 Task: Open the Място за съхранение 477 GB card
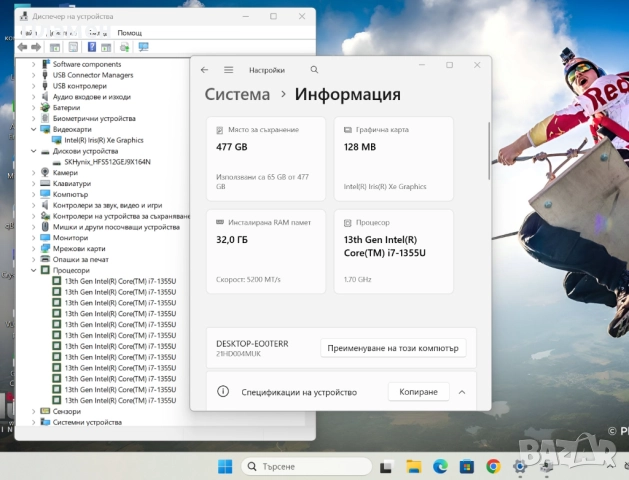[x=266, y=159]
